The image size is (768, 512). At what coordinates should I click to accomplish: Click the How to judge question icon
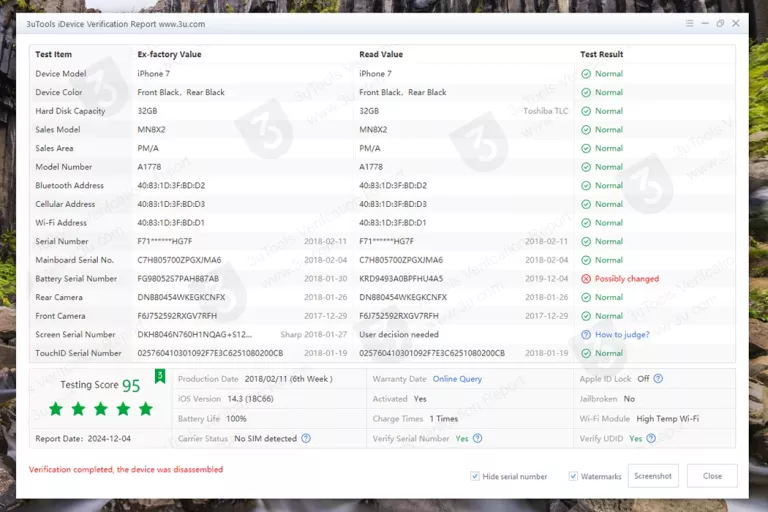(x=586, y=335)
